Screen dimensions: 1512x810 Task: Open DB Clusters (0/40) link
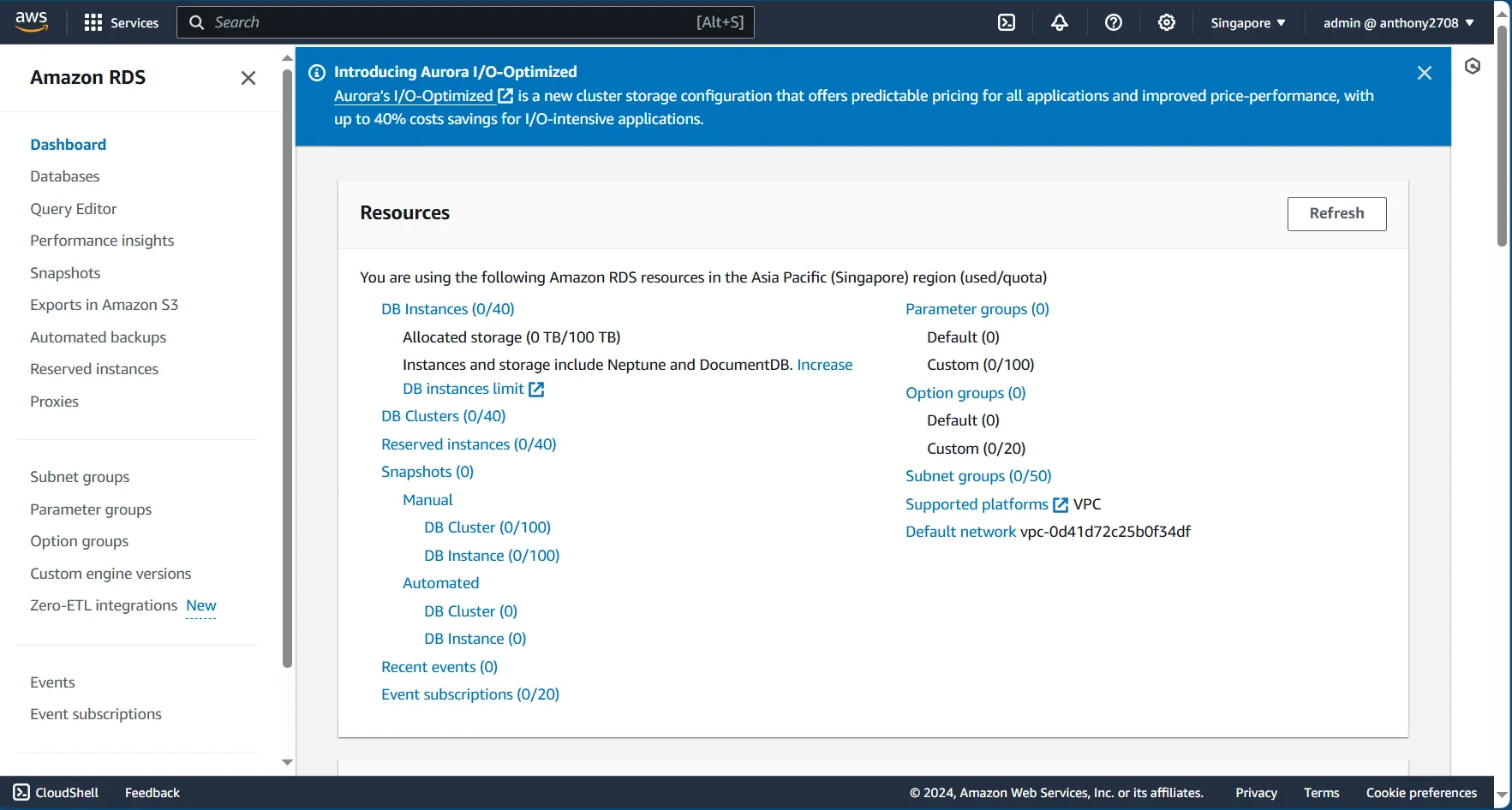coord(444,416)
